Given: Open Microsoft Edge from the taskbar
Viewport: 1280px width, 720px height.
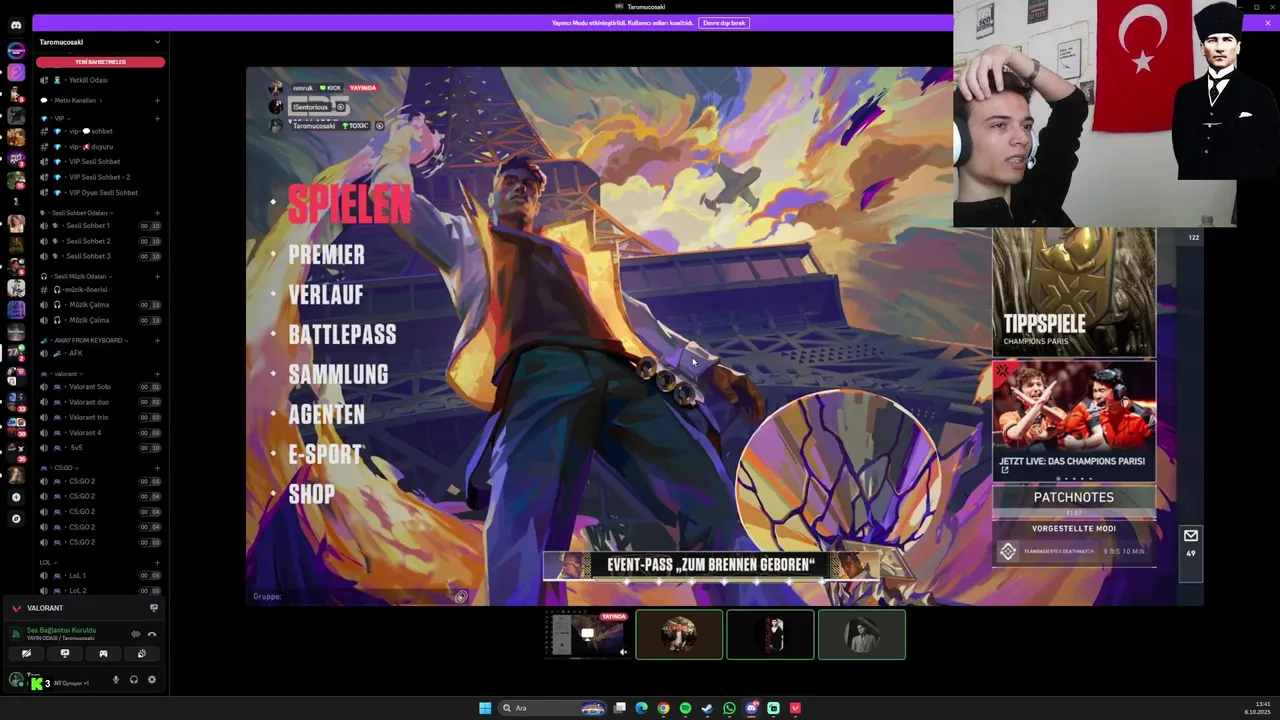Looking at the screenshot, I should click(x=641, y=708).
